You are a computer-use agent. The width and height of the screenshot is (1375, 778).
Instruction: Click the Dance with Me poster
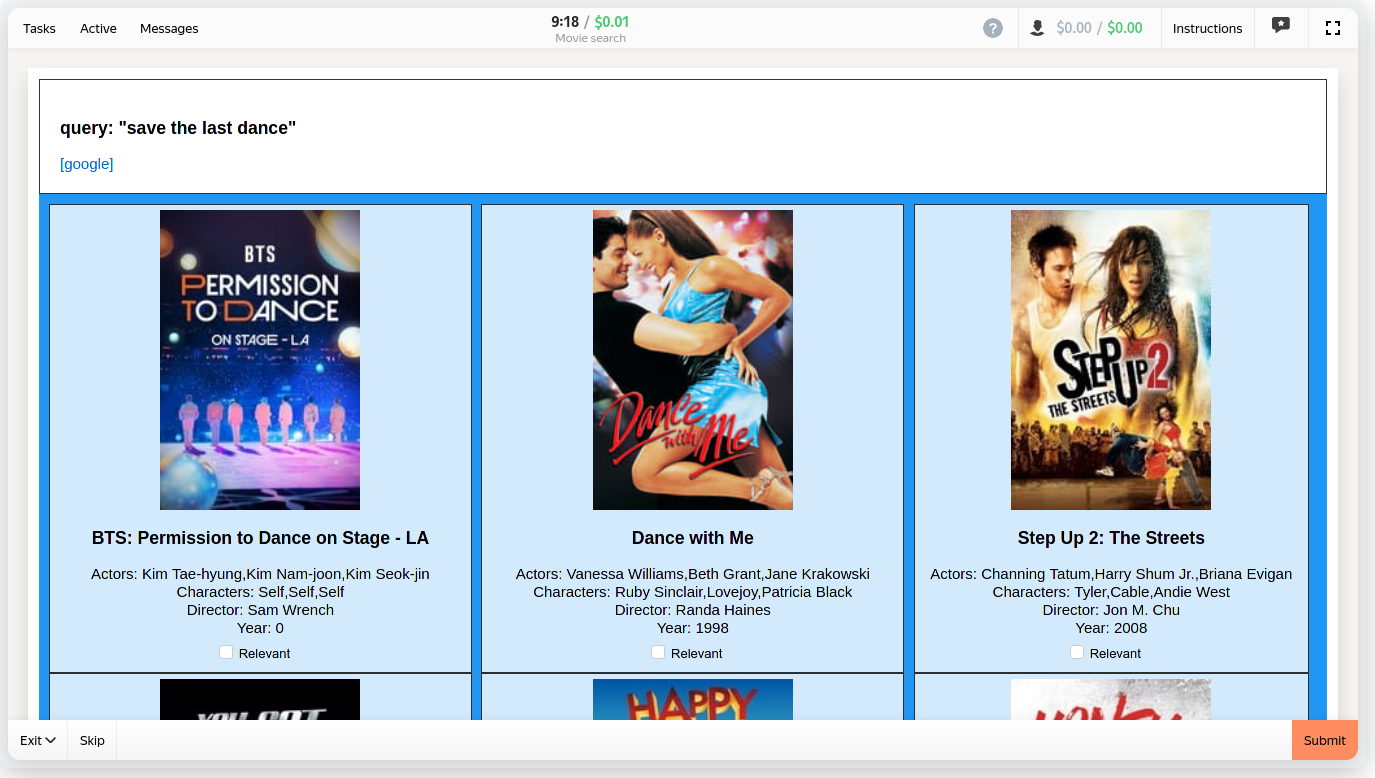click(x=693, y=360)
